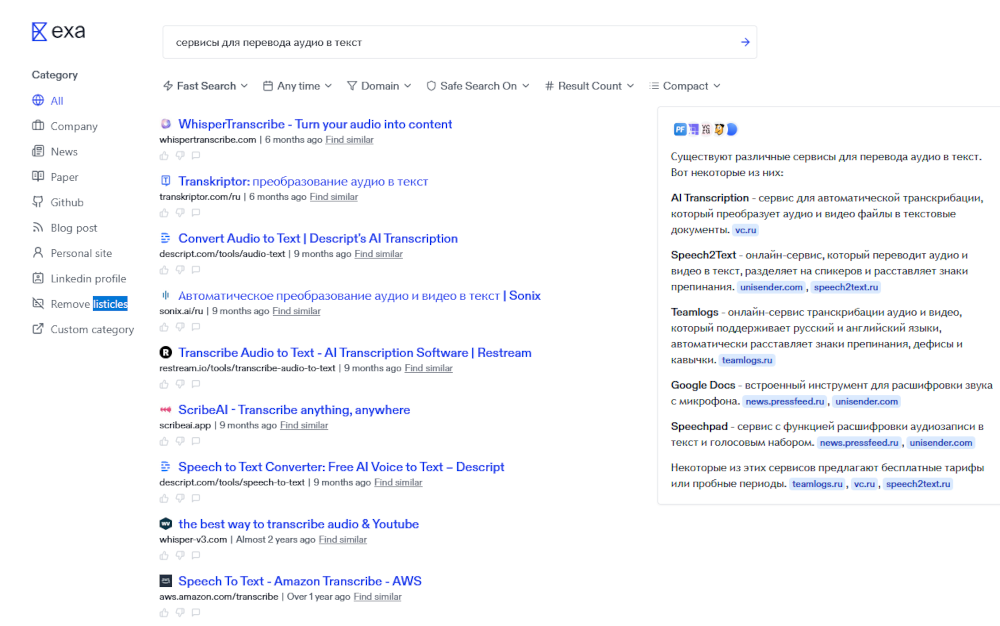Thumbs up the Sonix result
Screen dimensions: 1000x626
(x=165, y=327)
